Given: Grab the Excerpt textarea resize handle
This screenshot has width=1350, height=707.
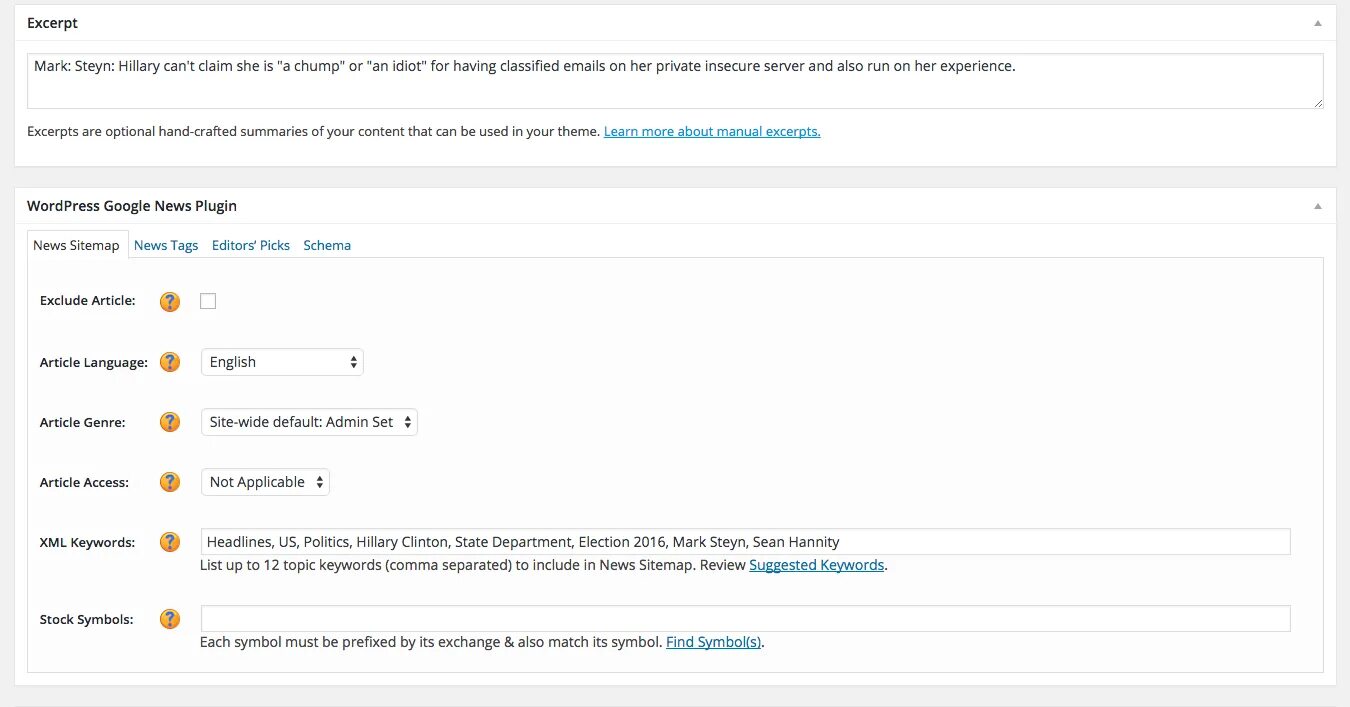Looking at the screenshot, I should click(x=1318, y=103).
